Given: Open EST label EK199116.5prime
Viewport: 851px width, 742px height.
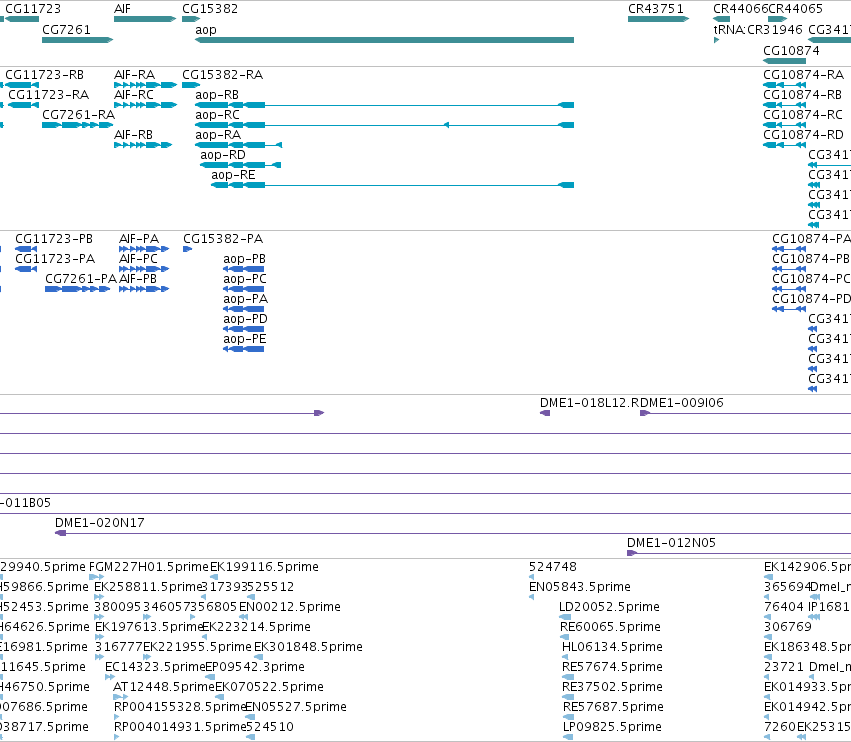Looking at the screenshot, I should tap(264, 567).
